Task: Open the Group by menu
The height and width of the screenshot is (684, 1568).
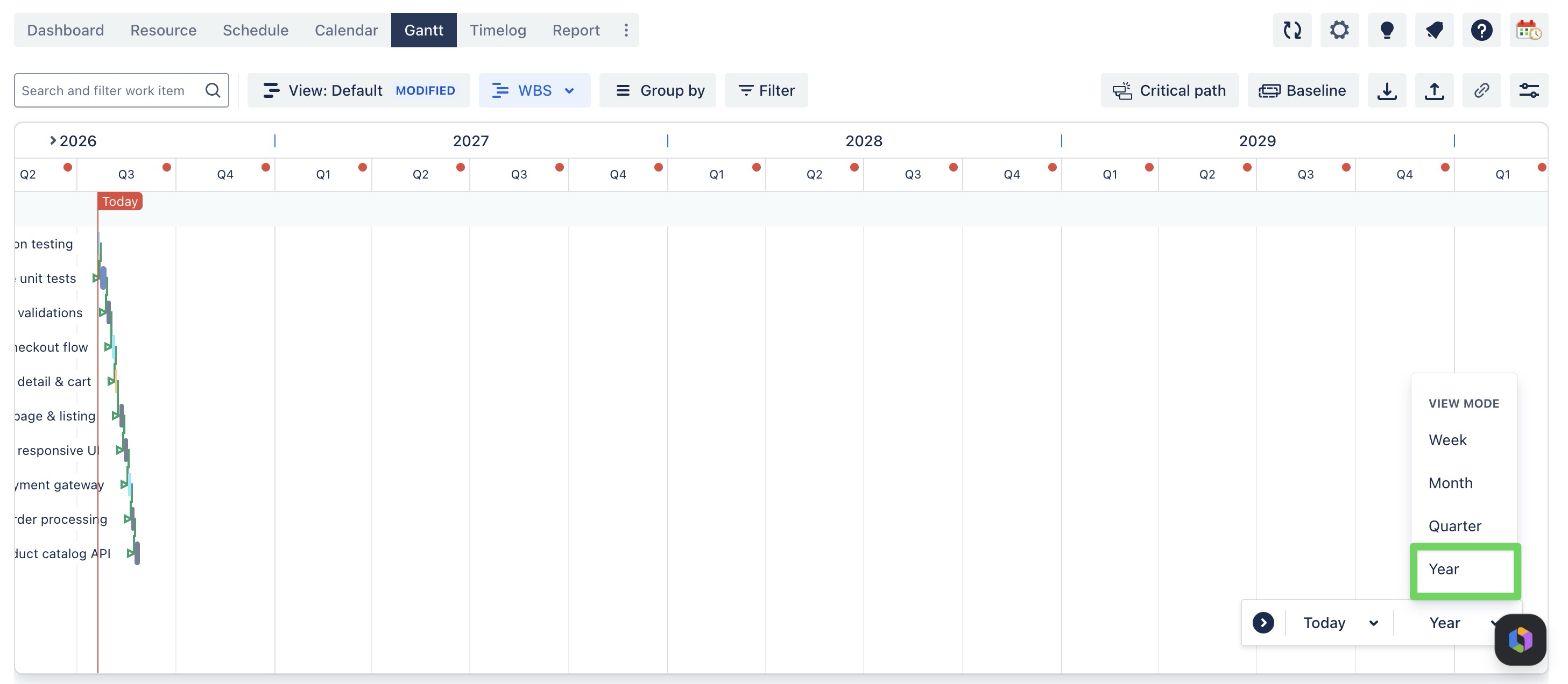Action: tap(658, 90)
